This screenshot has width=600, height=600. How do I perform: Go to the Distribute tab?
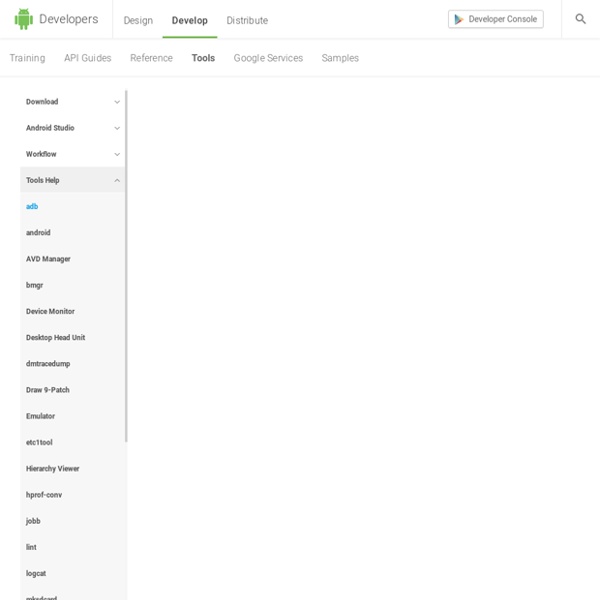point(247,20)
